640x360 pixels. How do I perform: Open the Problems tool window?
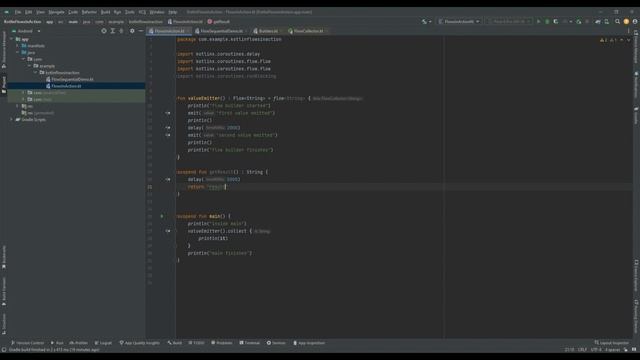click(x=222, y=343)
